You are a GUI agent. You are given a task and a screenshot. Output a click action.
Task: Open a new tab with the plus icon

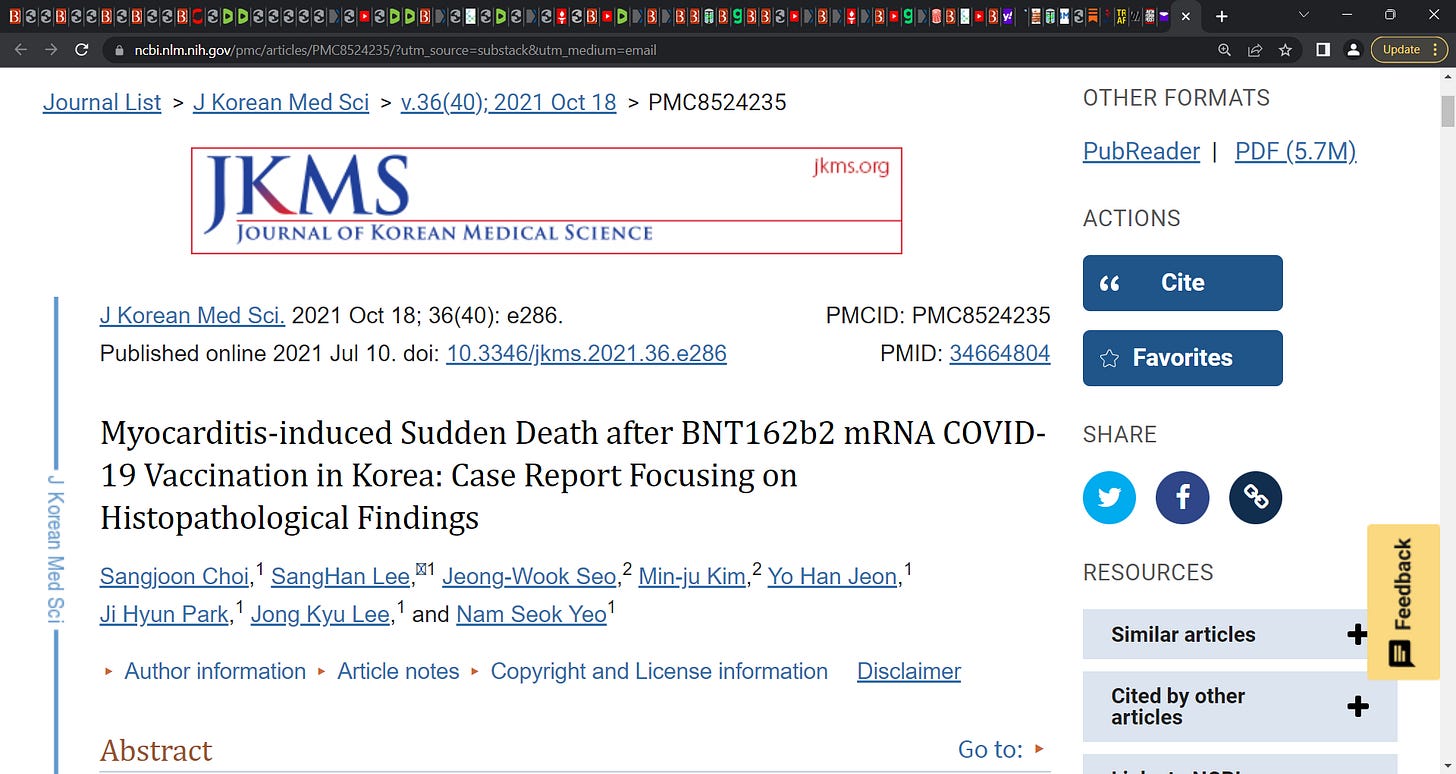pyautogui.click(x=1221, y=16)
